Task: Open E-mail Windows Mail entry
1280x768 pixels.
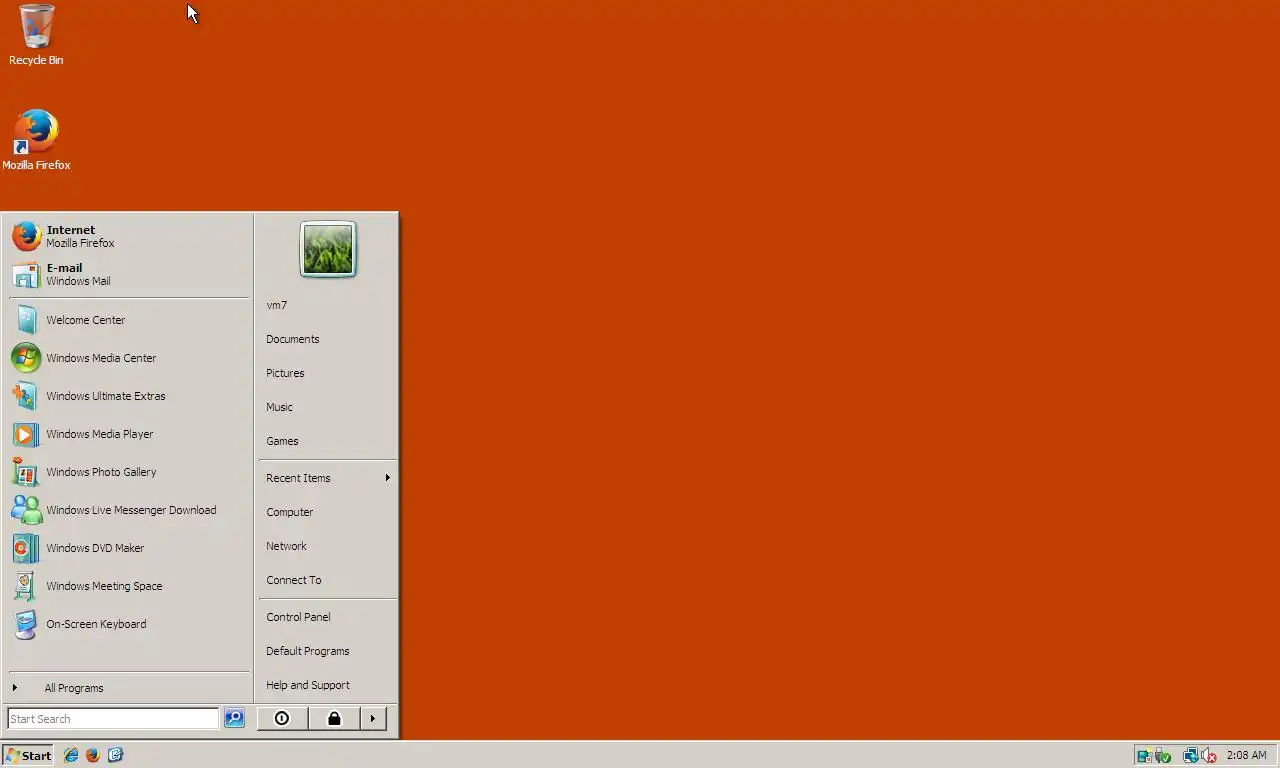Action: [129, 274]
